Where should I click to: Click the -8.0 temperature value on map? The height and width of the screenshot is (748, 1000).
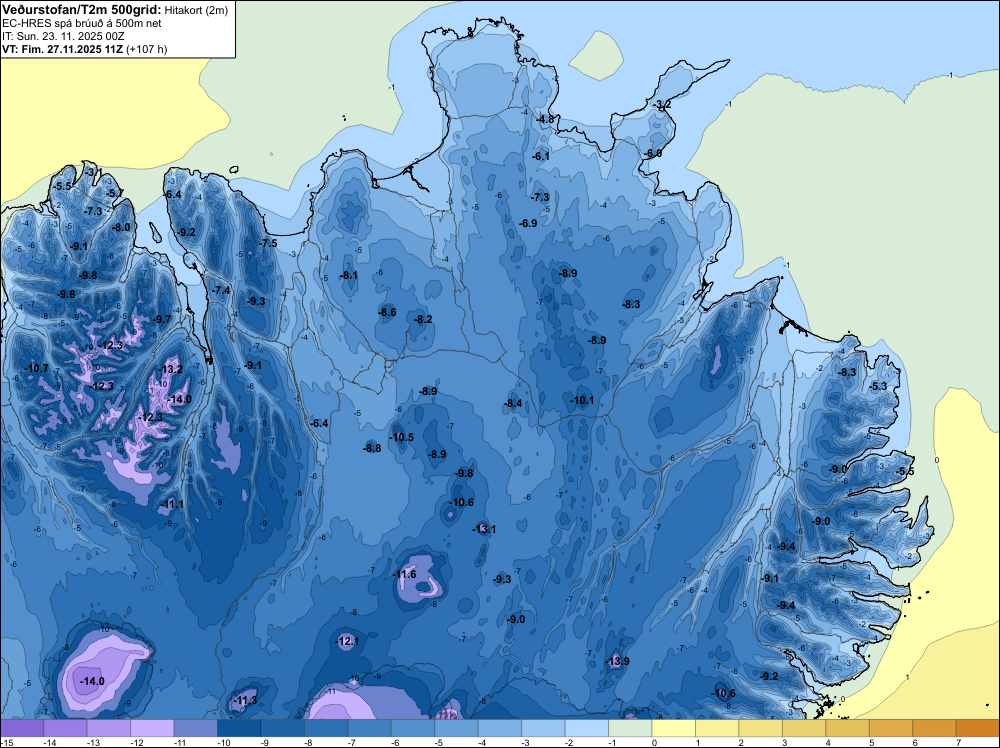pyautogui.click(x=121, y=227)
